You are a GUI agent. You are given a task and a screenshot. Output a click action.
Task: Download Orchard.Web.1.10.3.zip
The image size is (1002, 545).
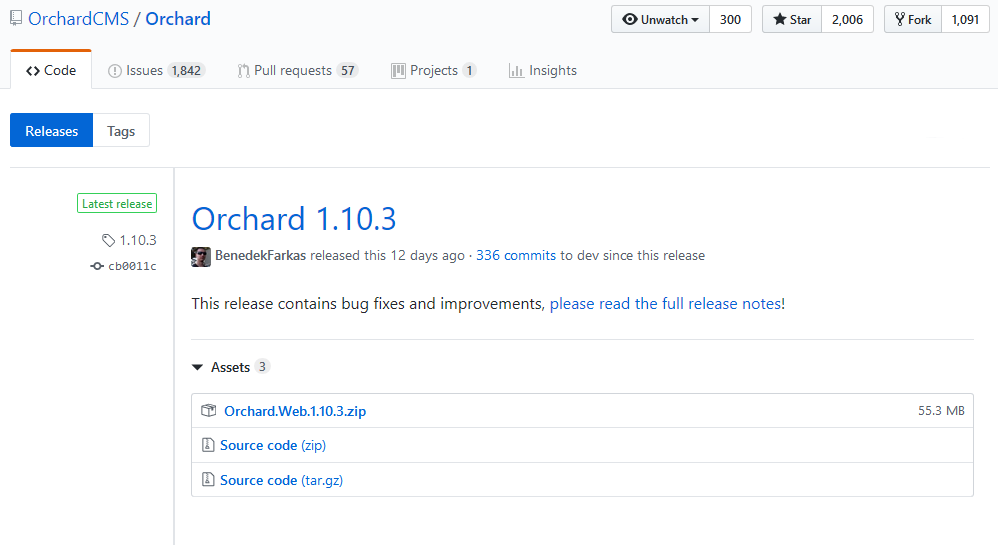coord(295,411)
